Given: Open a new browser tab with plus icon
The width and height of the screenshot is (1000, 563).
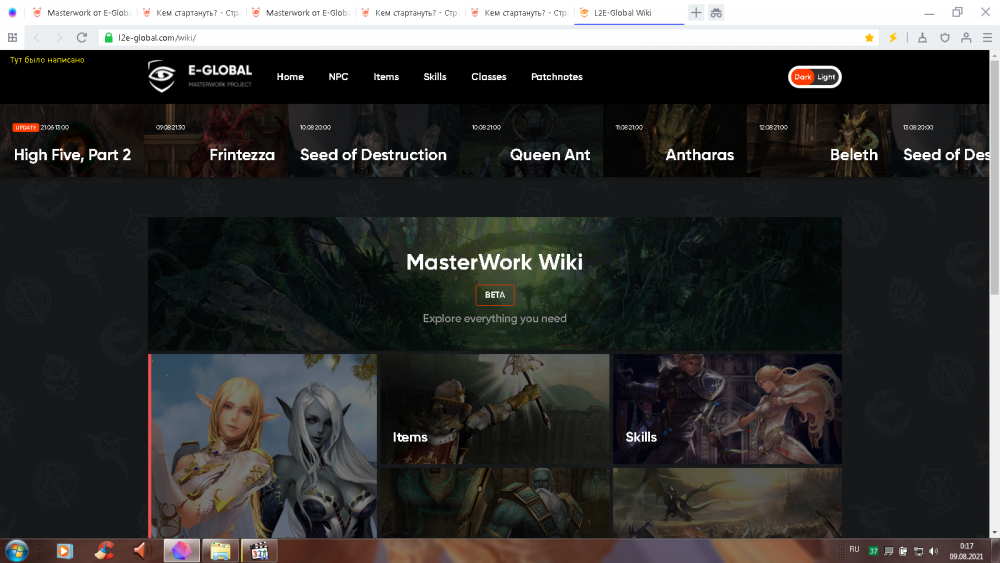Looking at the screenshot, I should tap(696, 13).
